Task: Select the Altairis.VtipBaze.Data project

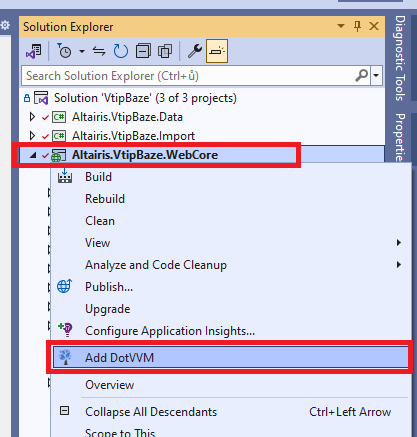Action: click(127, 117)
